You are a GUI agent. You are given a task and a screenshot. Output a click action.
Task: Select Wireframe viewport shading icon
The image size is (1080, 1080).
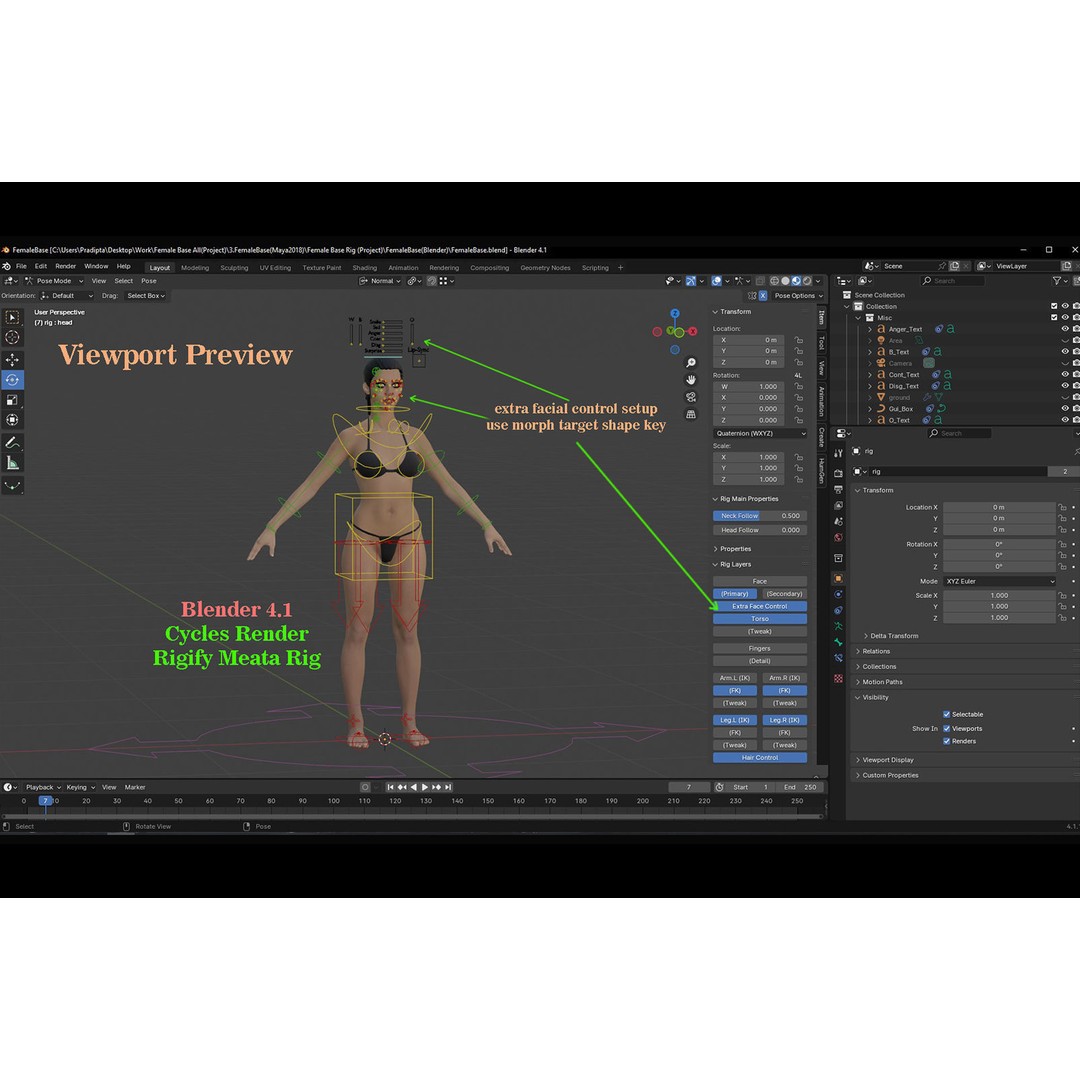pos(774,281)
